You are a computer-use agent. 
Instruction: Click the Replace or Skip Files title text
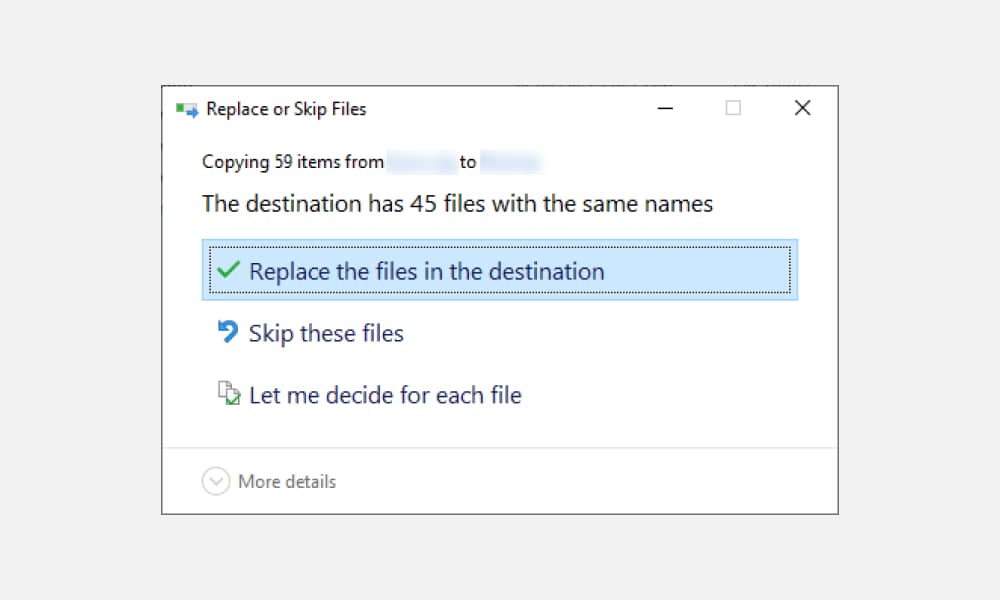tap(287, 109)
